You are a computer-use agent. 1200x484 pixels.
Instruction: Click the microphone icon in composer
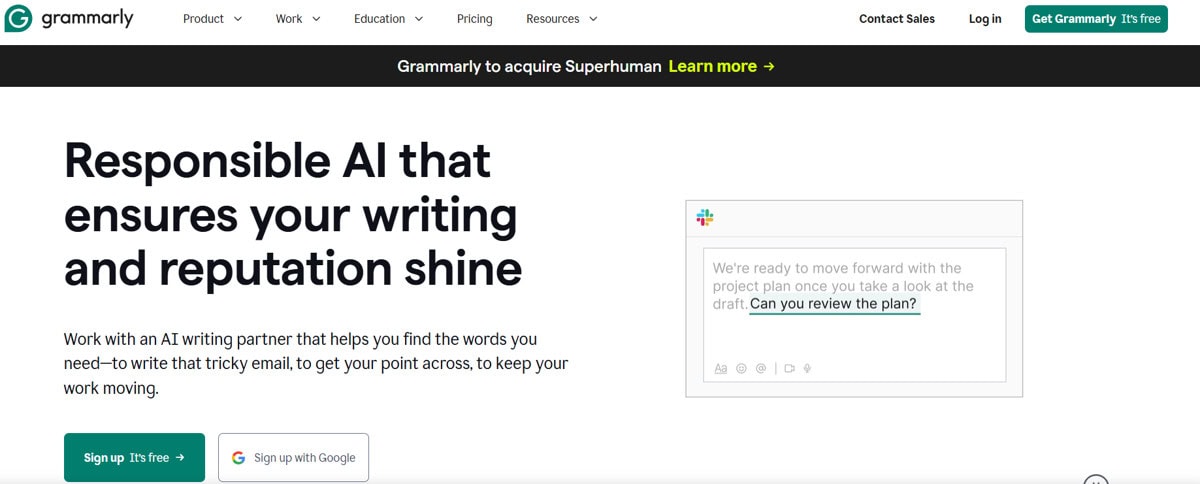tap(807, 368)
